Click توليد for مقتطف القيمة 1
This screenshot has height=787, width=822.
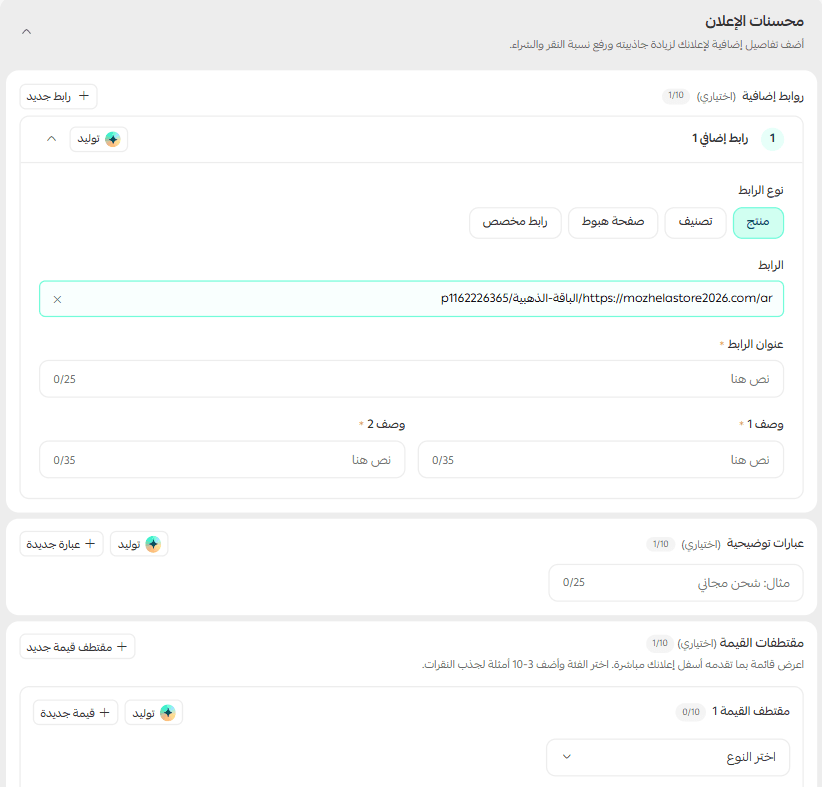pos(154,713)
